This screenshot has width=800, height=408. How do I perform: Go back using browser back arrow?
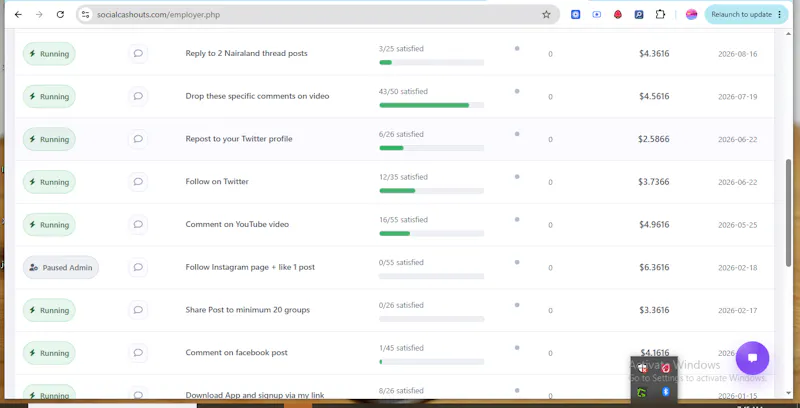18,15
